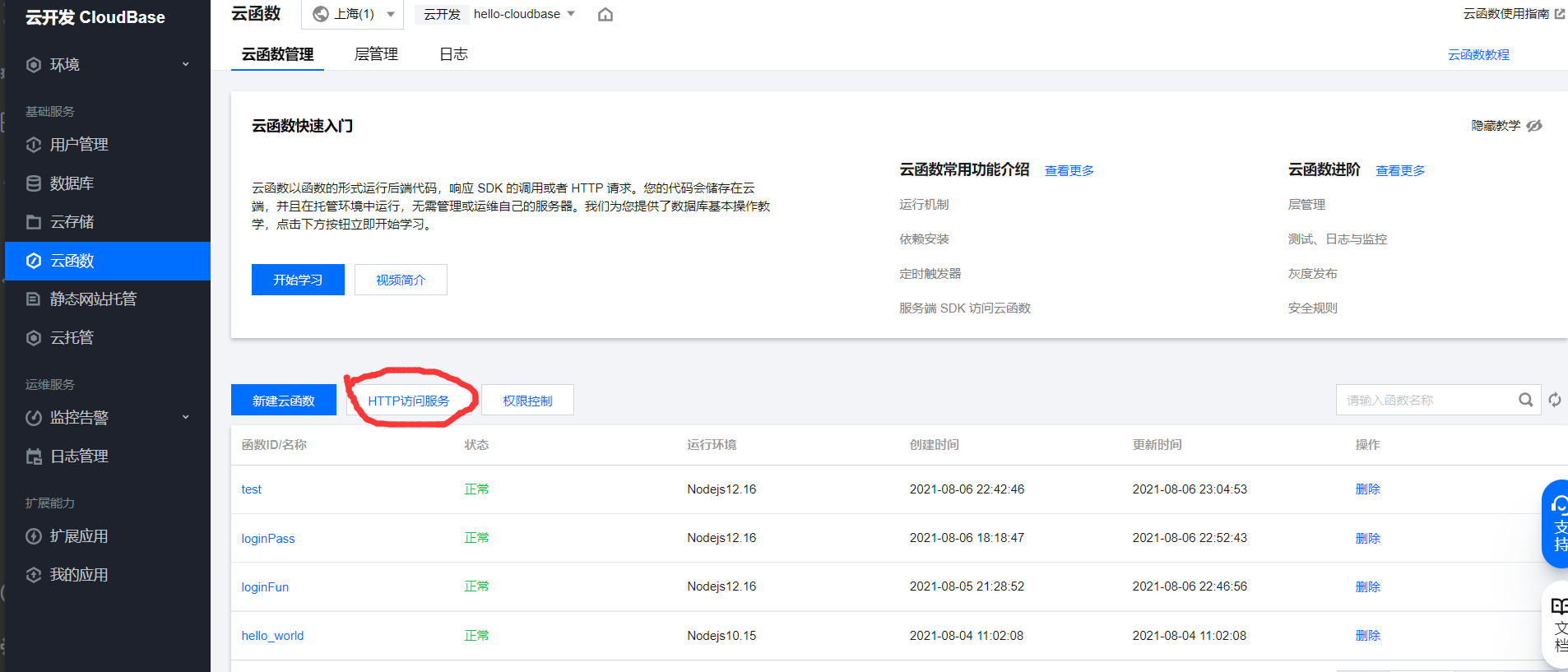Open 服务端 SDK 访问云函数 link
1568x672 pixels.
coord(965,308)
